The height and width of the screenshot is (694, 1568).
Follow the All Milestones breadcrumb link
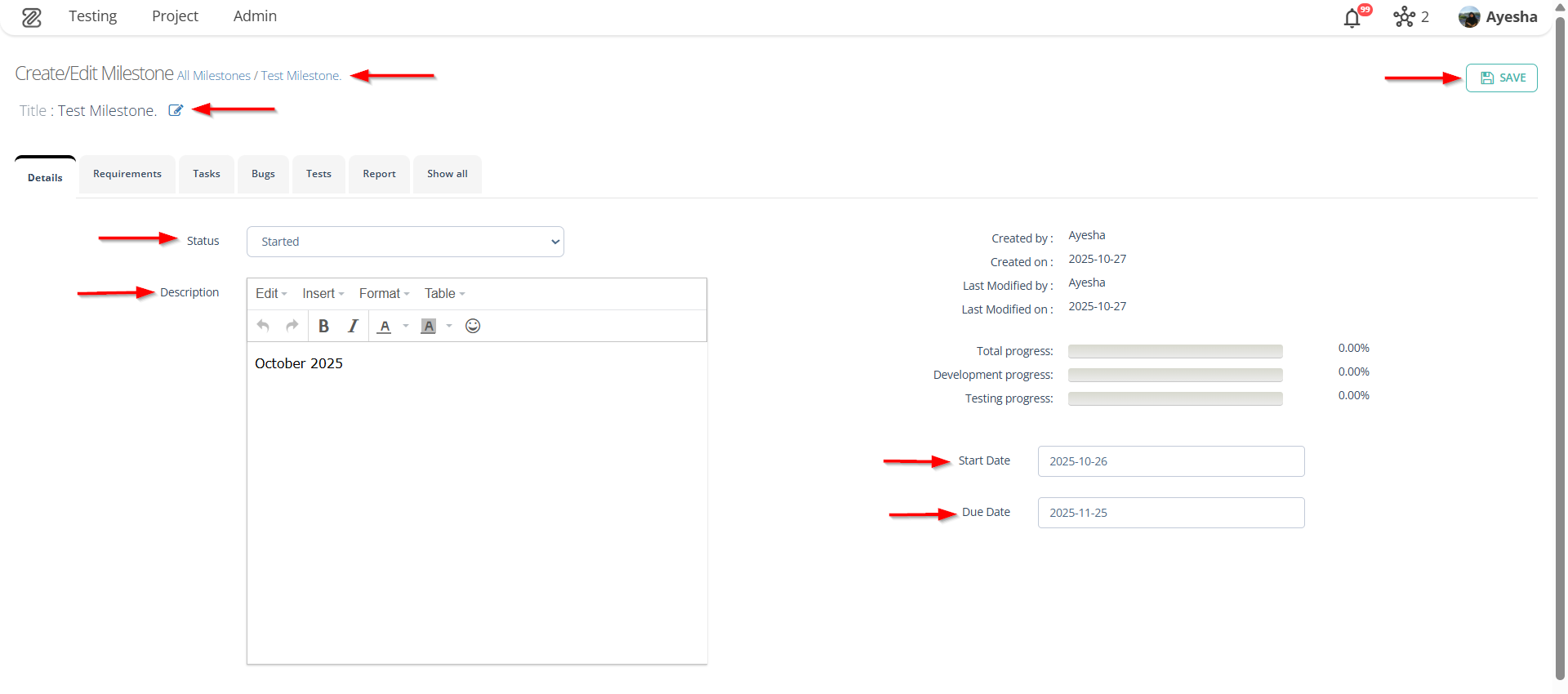[214, 76]
